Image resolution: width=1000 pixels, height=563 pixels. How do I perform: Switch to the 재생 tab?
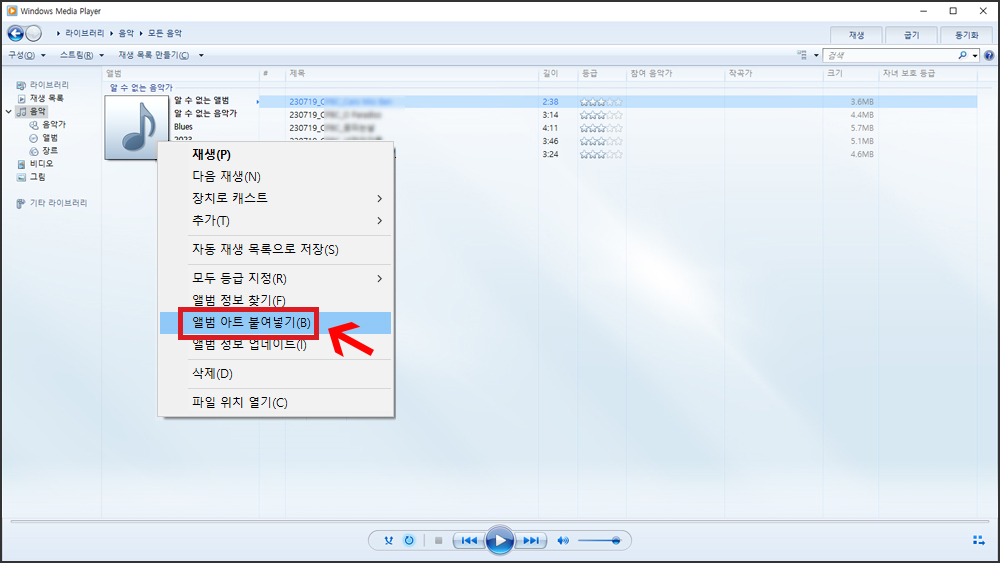856,35
